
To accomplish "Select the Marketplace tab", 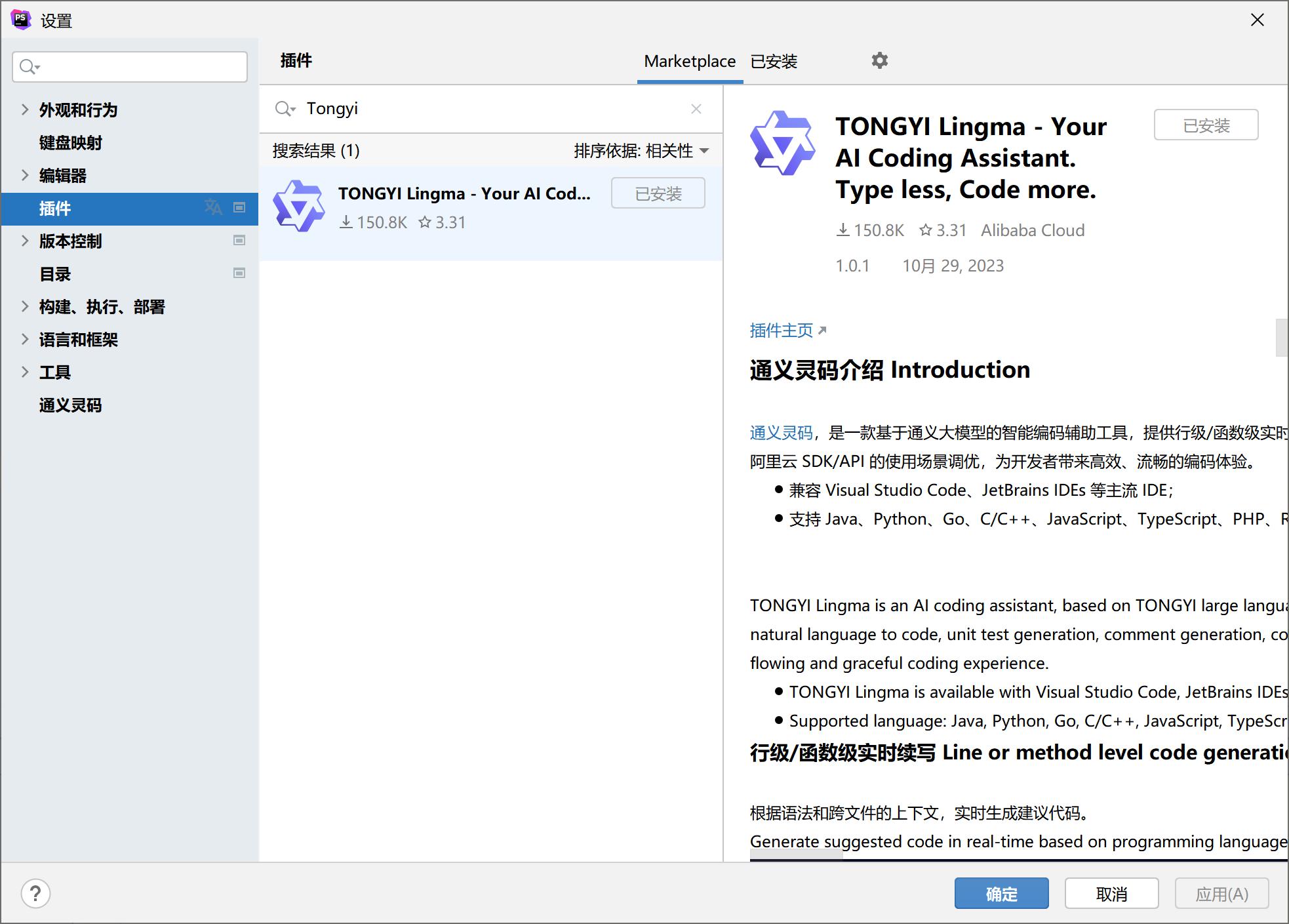I will tap(690, 61).
